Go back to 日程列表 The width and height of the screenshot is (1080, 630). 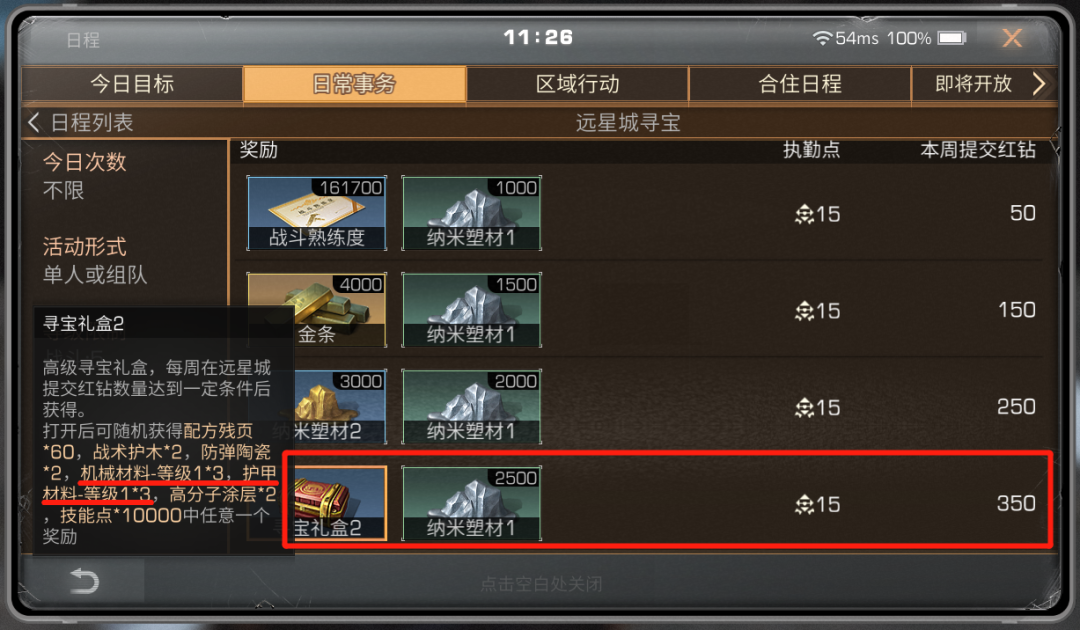pos(81,123)
